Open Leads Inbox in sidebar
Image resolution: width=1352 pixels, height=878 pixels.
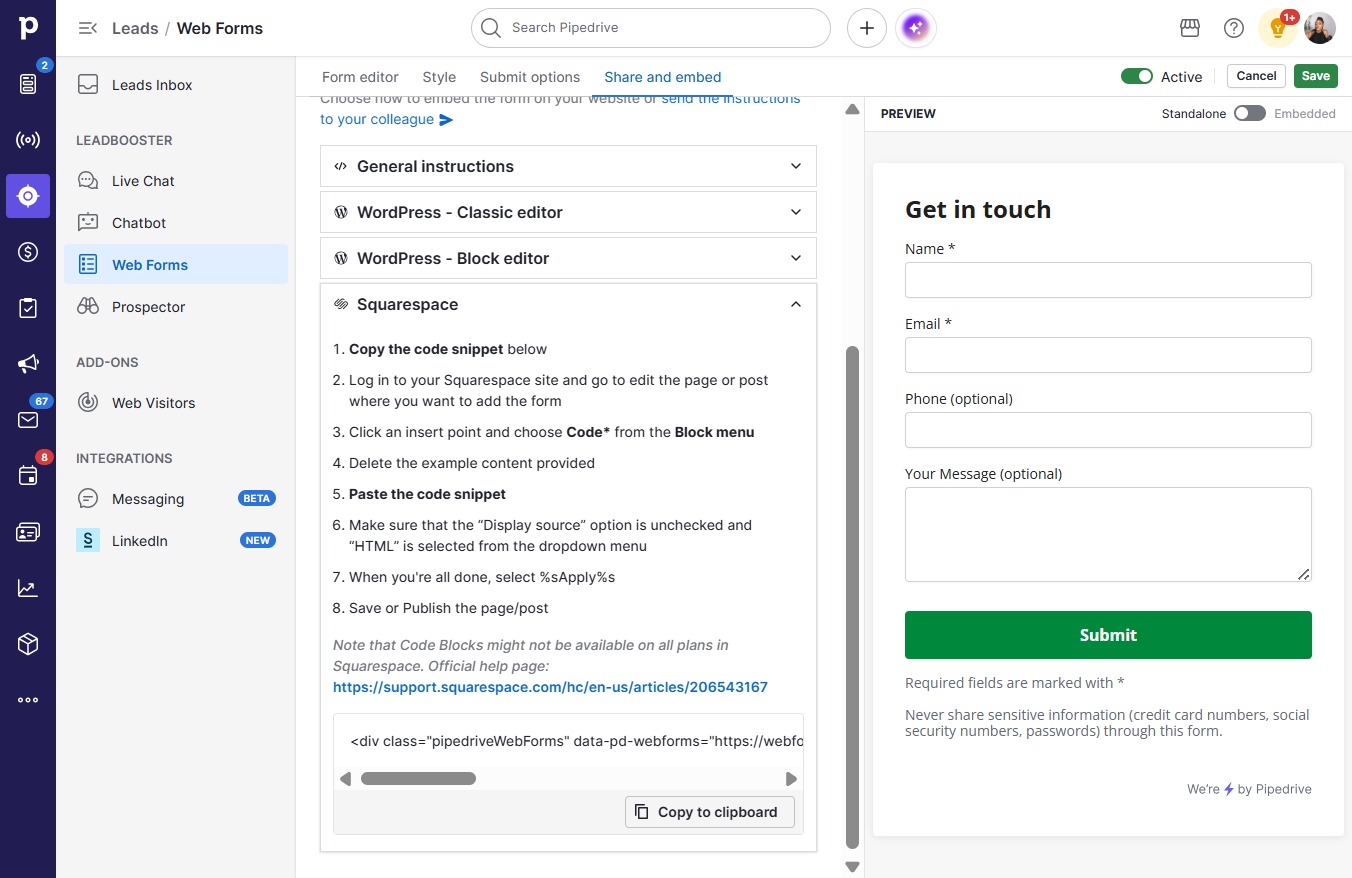click(x=176, y=85)
